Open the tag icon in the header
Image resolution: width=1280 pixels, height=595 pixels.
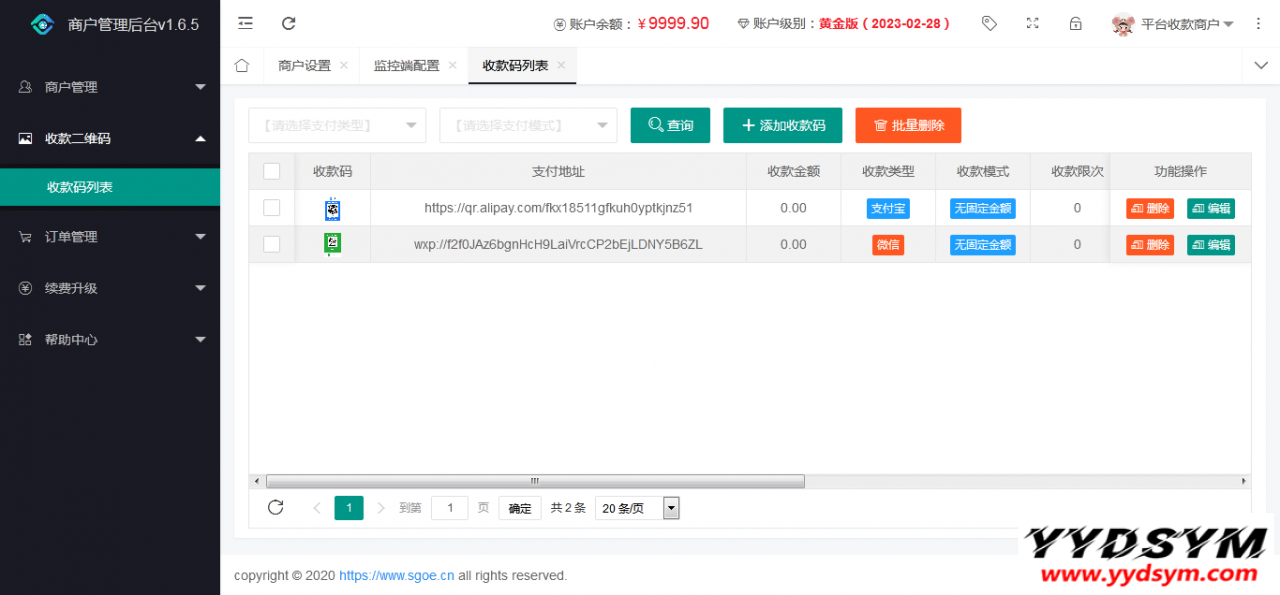coord(989,23)
